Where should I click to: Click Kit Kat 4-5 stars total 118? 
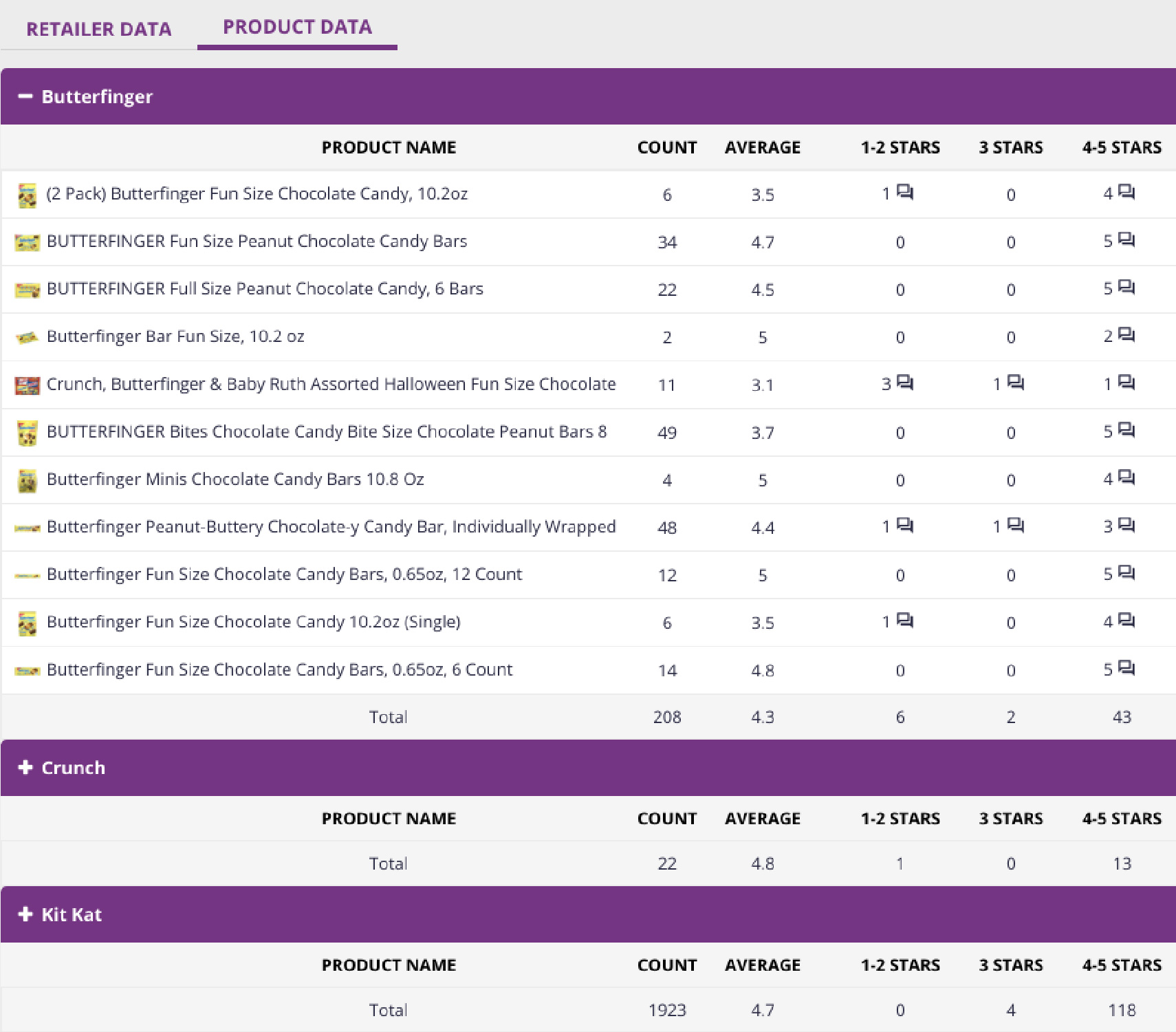[1122, 1010]
